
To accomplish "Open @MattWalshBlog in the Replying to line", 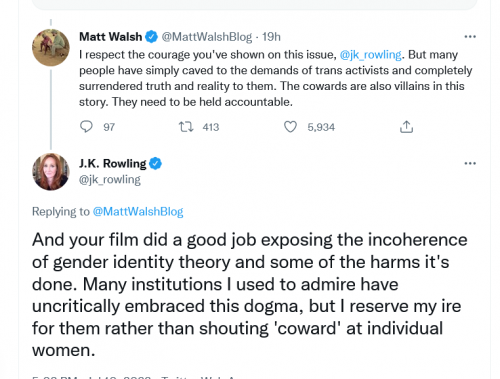I will click(138, 212).
